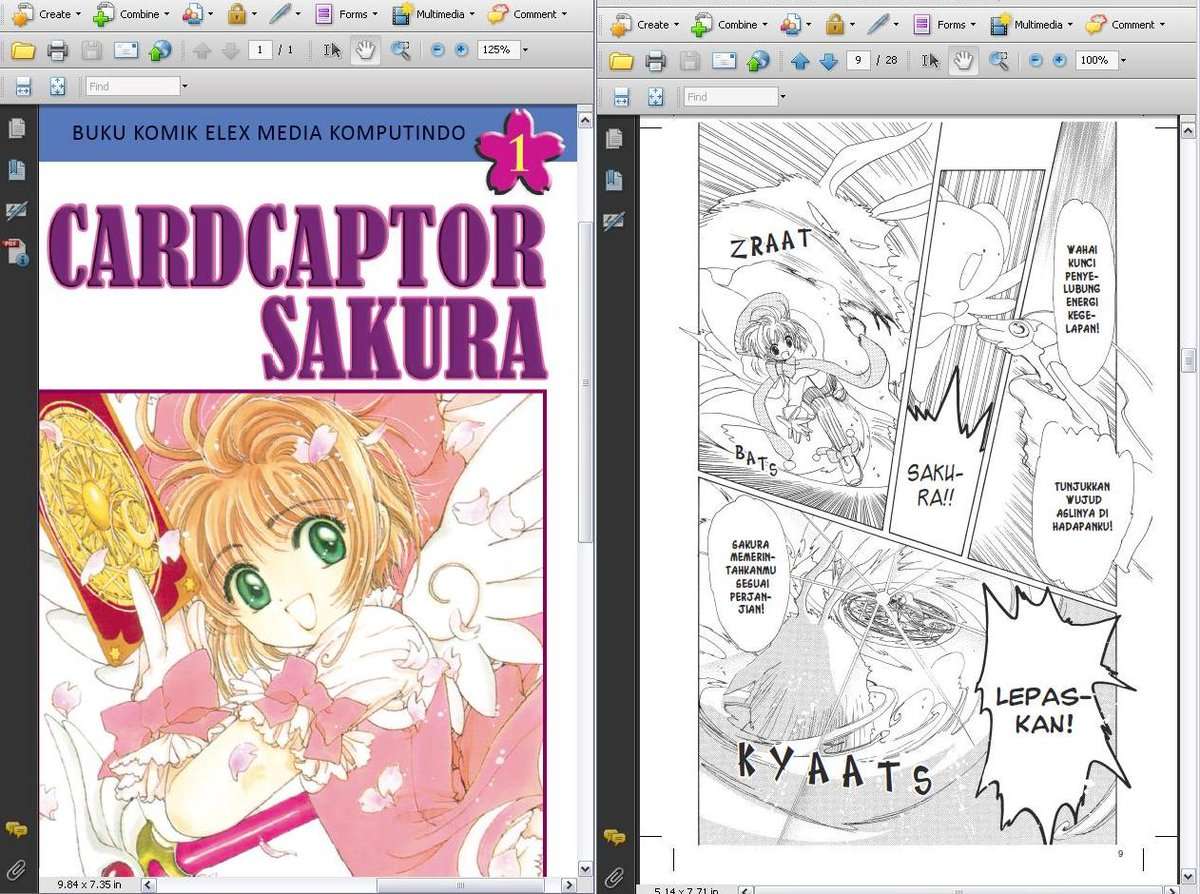
Task: Expand the 100% zoom dropdown
Action: coord(1123,61)
